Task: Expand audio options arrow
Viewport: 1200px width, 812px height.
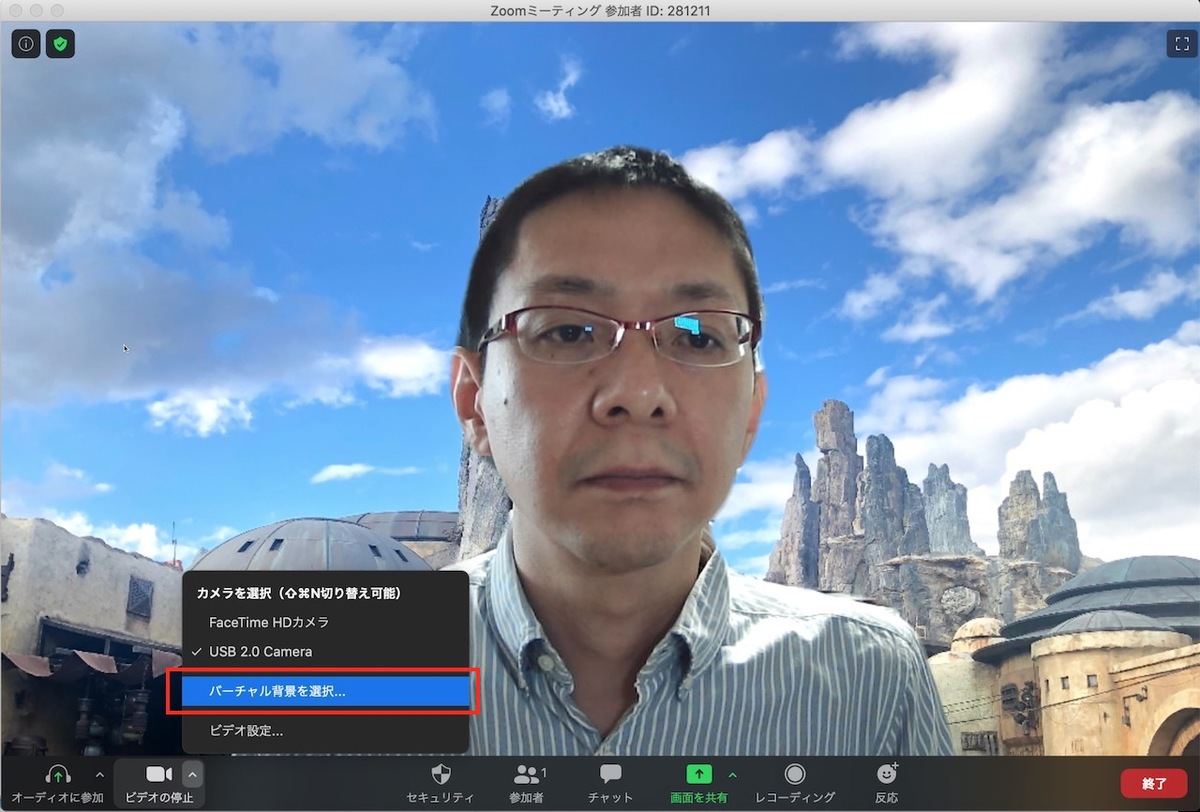Action: [x=99, y=774]
